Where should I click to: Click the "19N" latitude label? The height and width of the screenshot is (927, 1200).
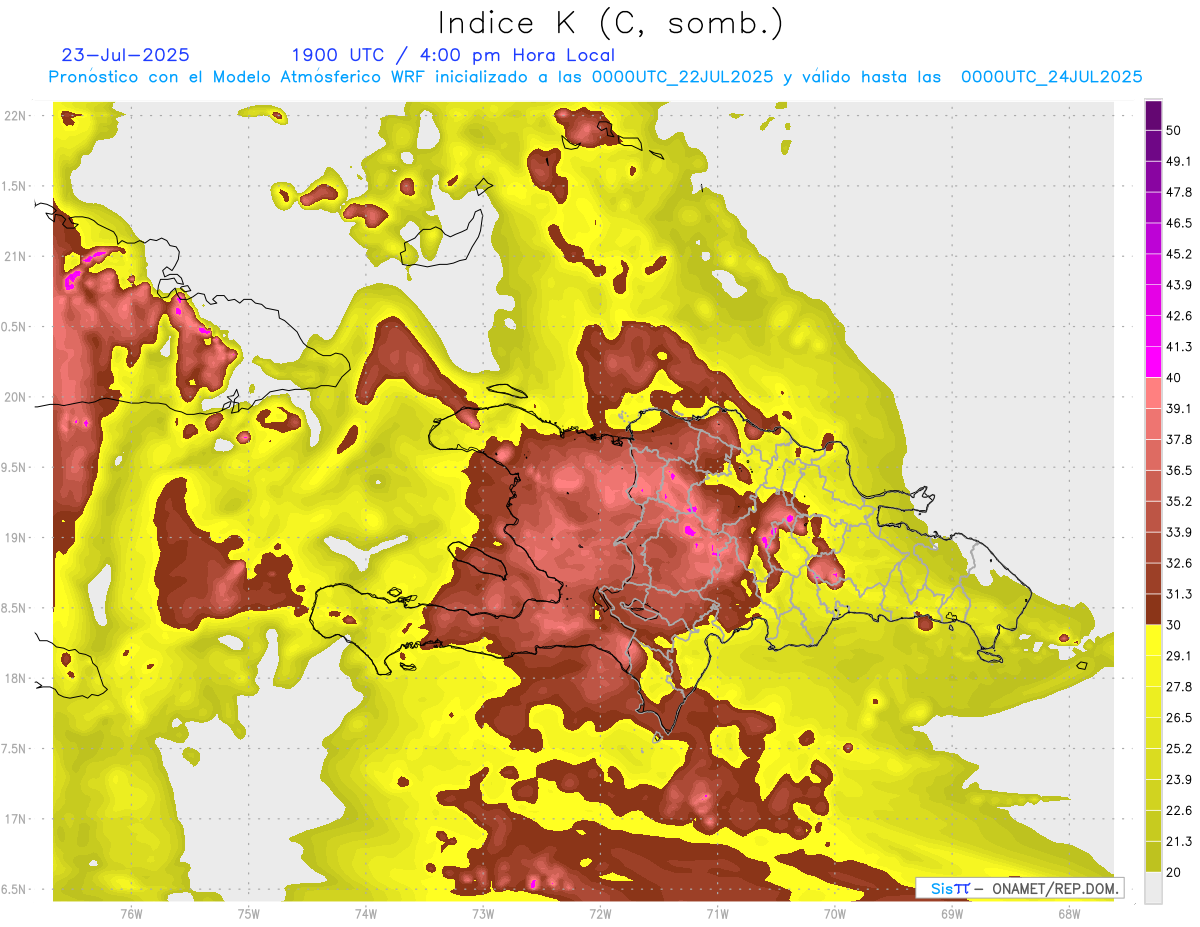15,537
